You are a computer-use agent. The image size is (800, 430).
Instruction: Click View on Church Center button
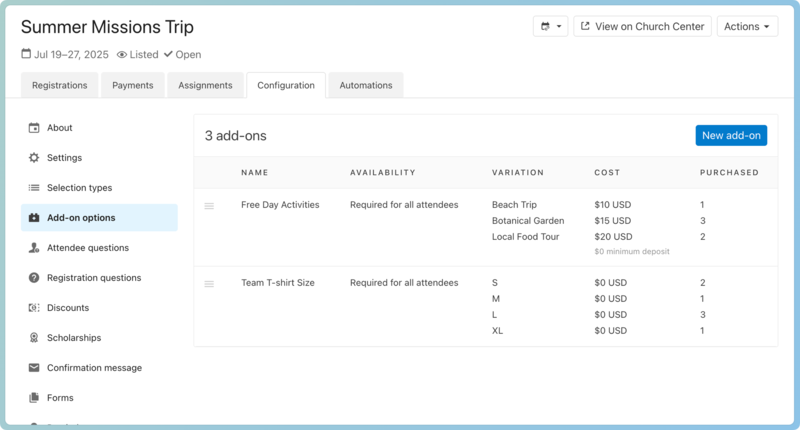point(642,27)
